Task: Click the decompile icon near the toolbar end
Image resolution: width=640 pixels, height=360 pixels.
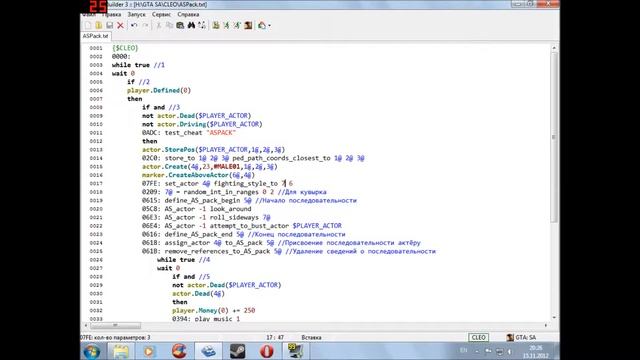Action: pyautogui.click(x=262, y=25)
